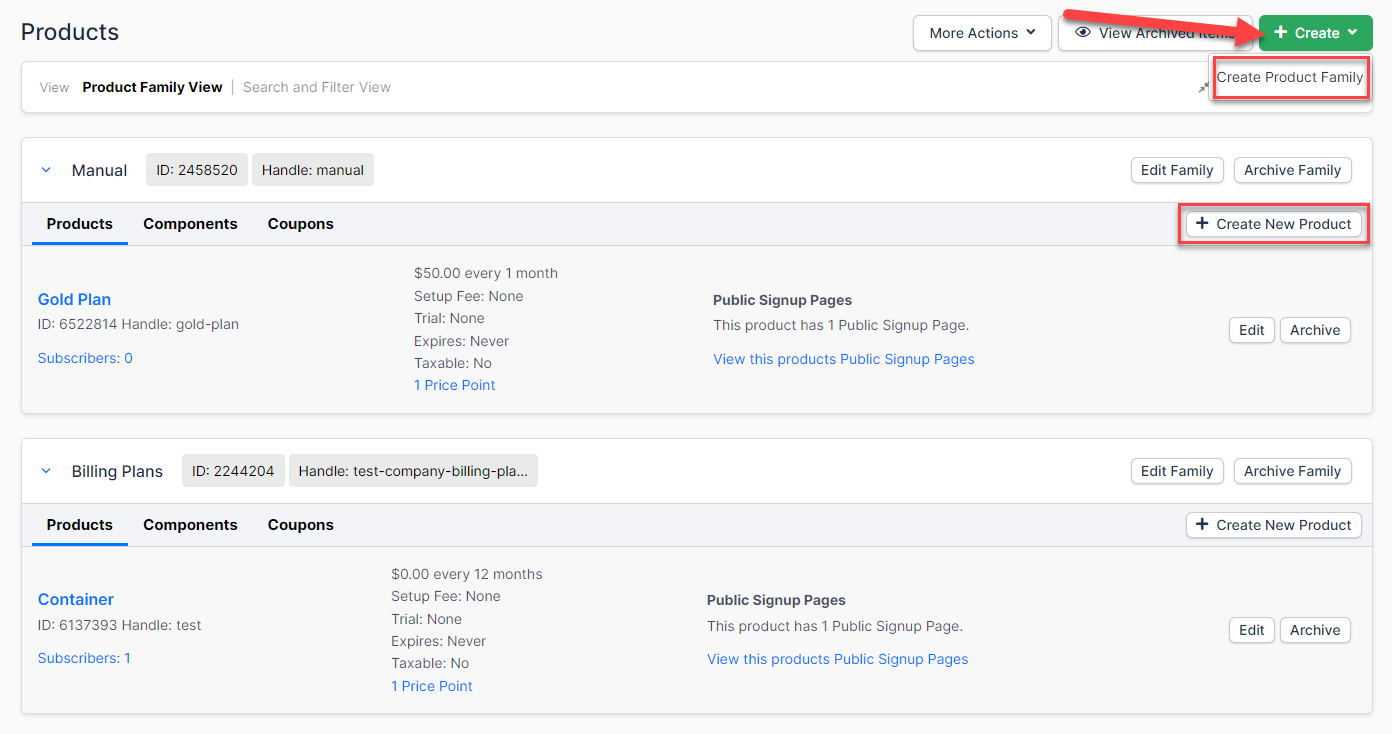Image resolution: width=1392 pixels, height=734 pixels.
Task: Click Create New Product in Manual family
Action: pos(1273,224)
